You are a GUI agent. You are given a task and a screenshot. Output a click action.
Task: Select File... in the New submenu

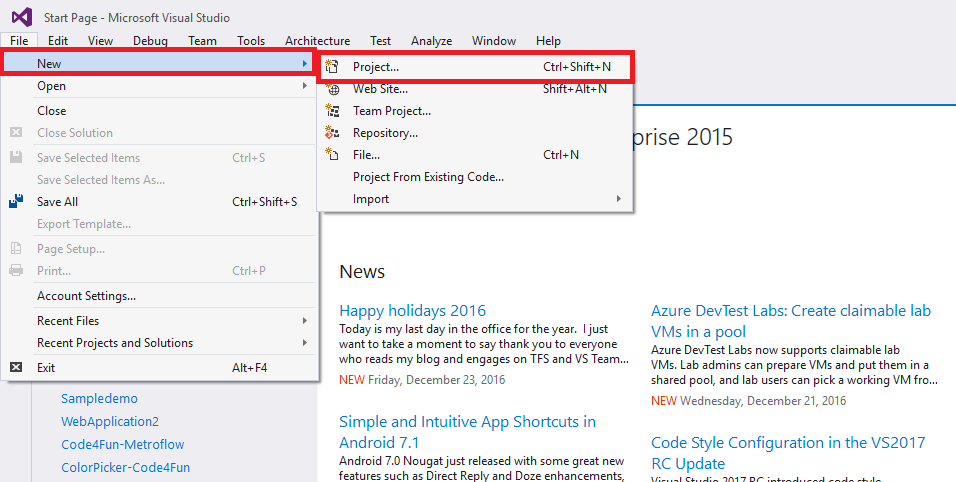coord(476,155)
